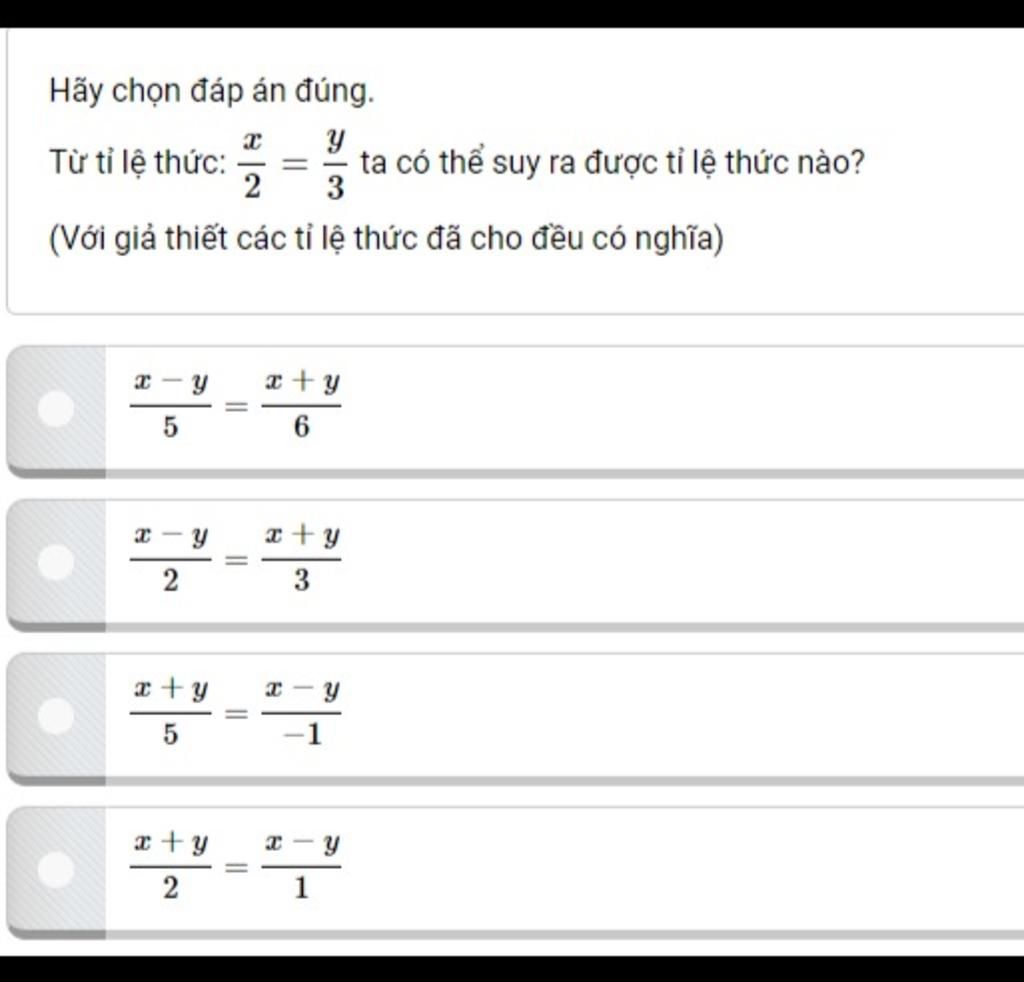Select the radio button for (x−y)/2 = (x+y)/3

coord(56,562)
